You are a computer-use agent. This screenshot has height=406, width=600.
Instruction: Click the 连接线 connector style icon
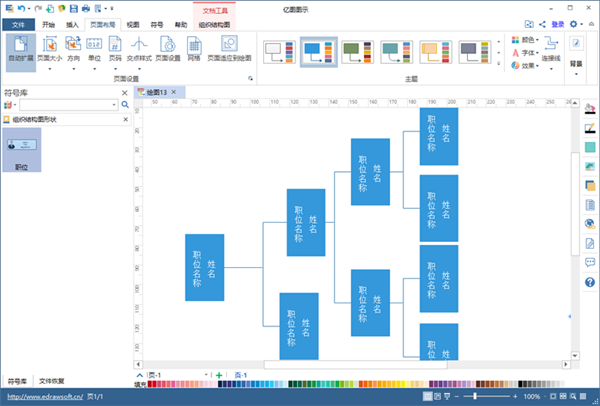tap(551, 48)
